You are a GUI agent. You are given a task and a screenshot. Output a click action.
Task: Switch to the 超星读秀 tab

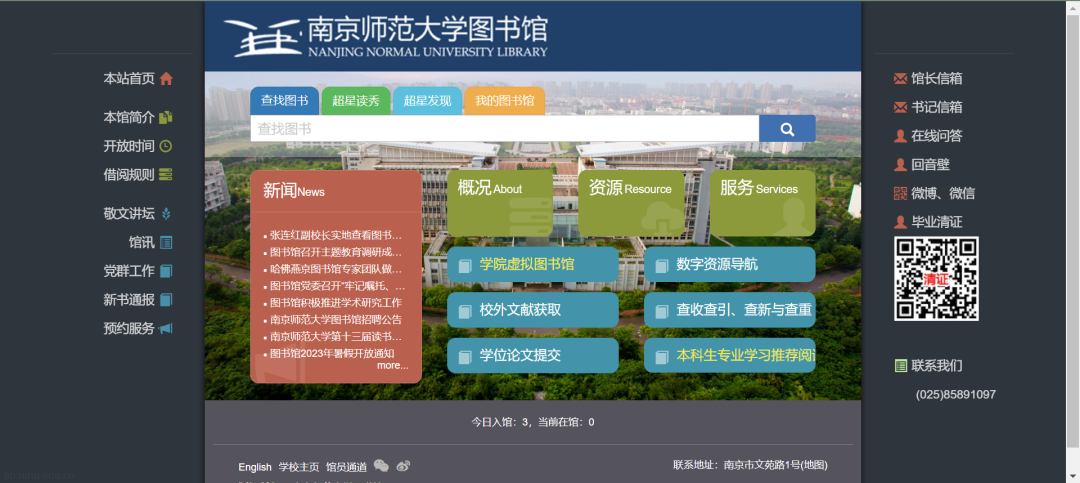tap(356, 101)
